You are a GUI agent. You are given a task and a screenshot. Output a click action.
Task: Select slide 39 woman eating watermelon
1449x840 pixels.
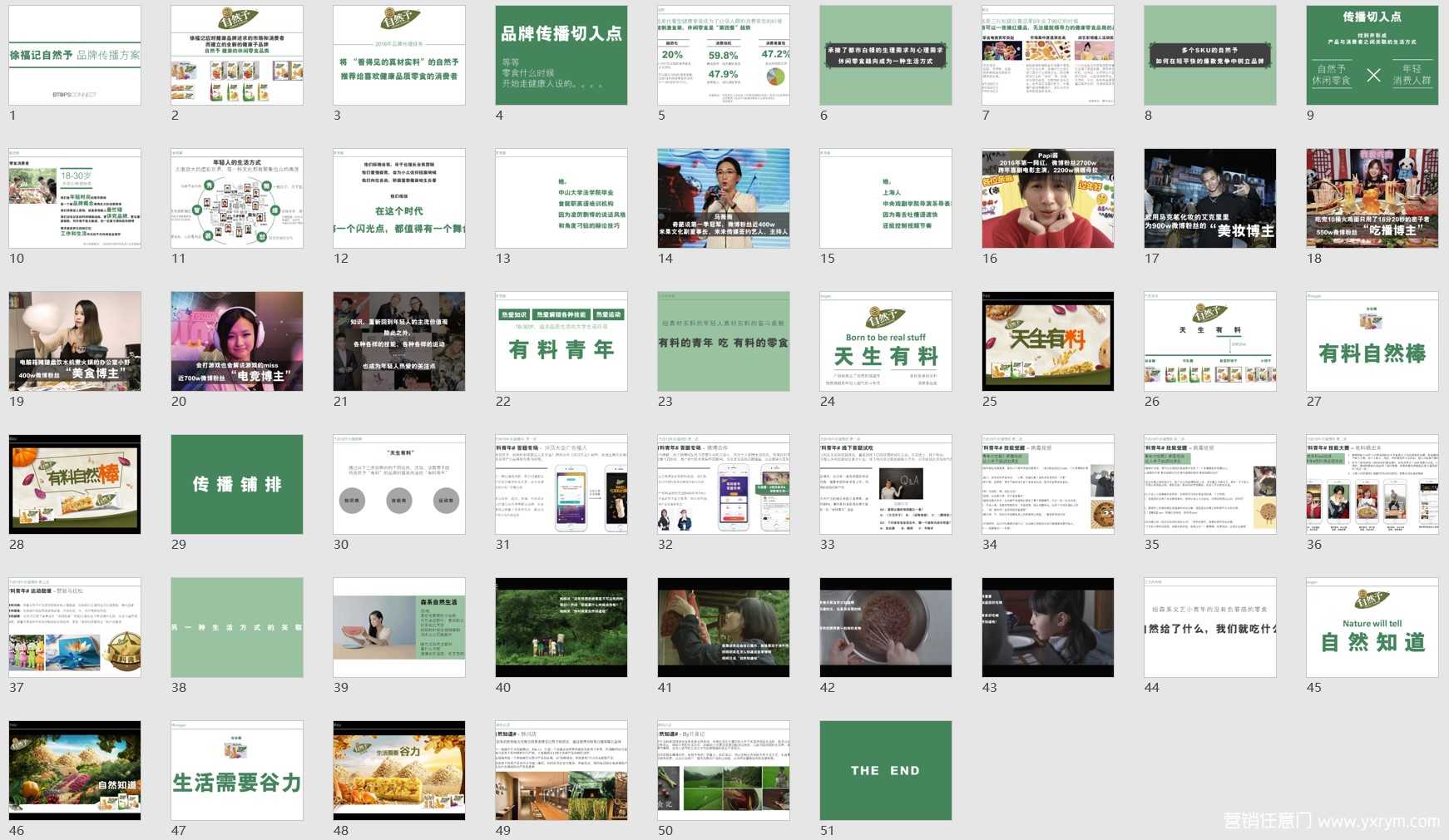399,627
